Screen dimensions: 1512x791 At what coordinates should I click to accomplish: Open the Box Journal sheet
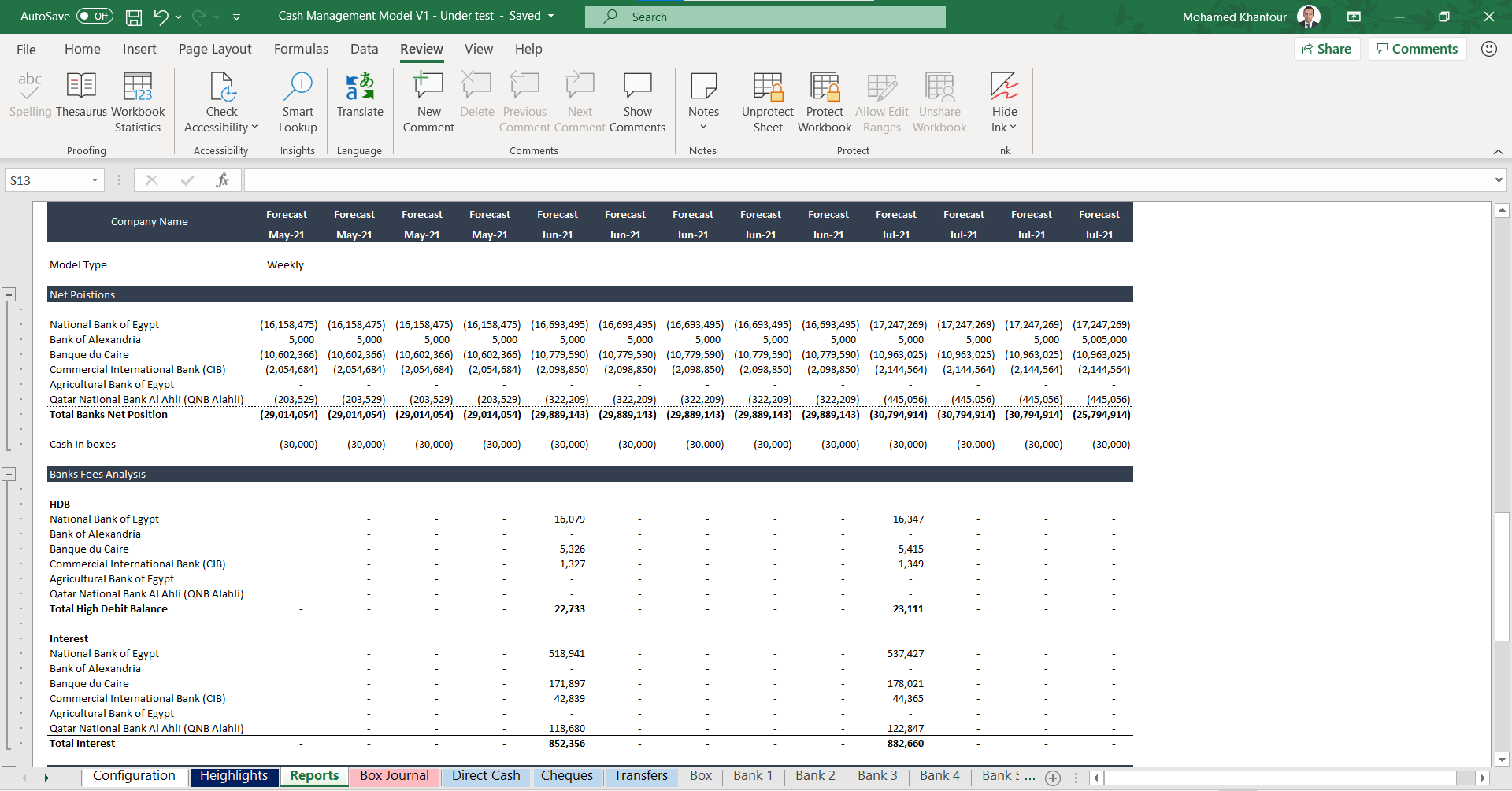[x=394, y=776]
